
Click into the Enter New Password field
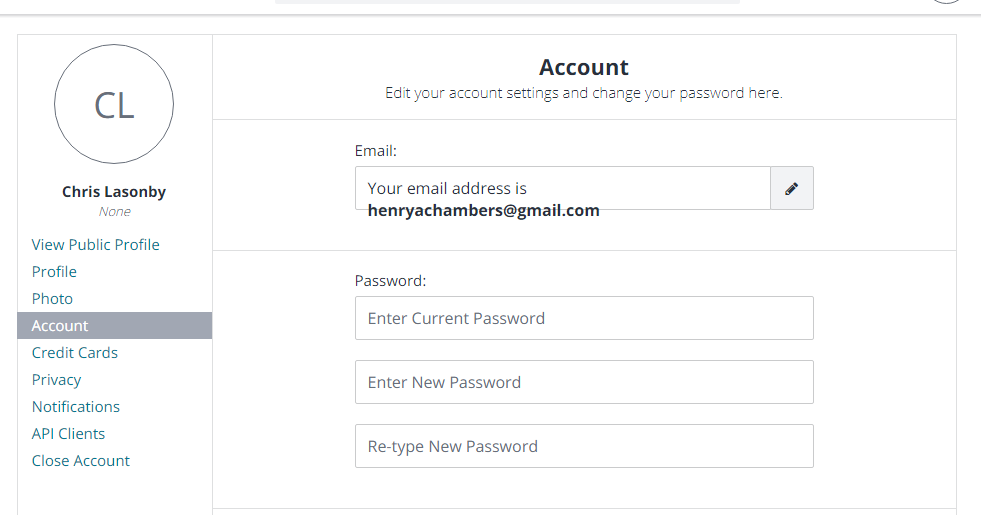[584, 382]
